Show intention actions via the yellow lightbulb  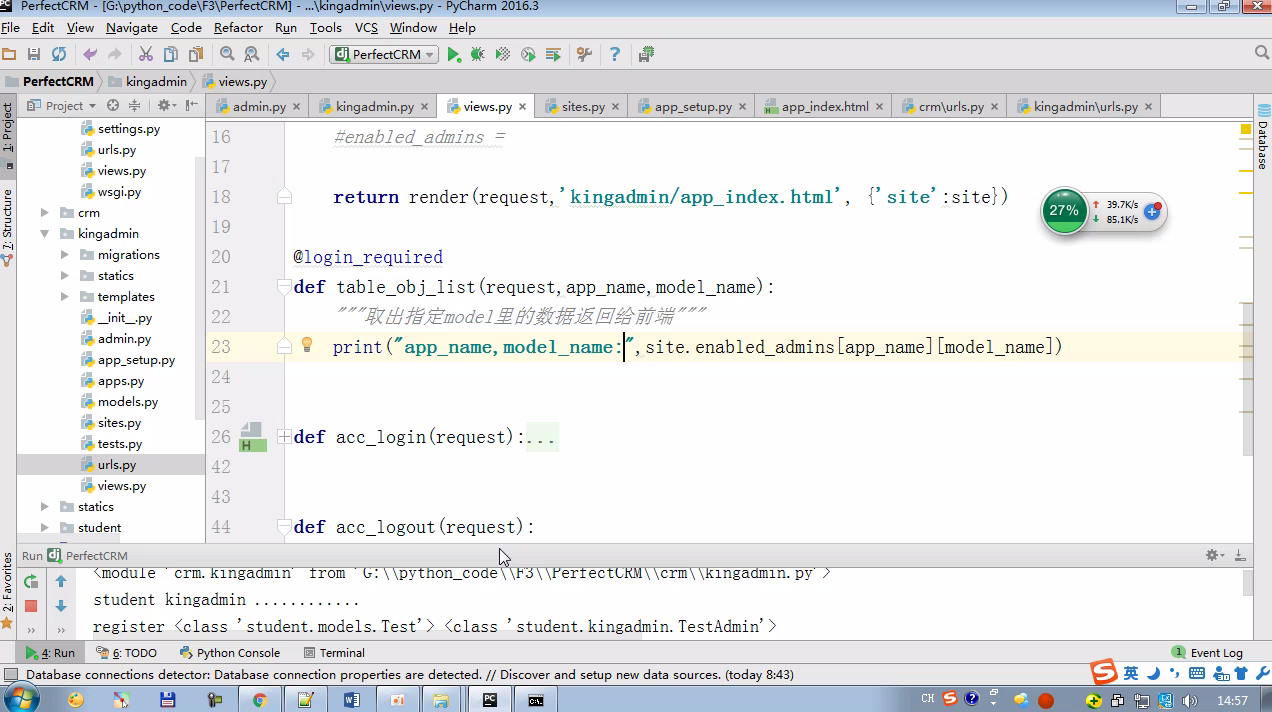(x=307, y=345)
